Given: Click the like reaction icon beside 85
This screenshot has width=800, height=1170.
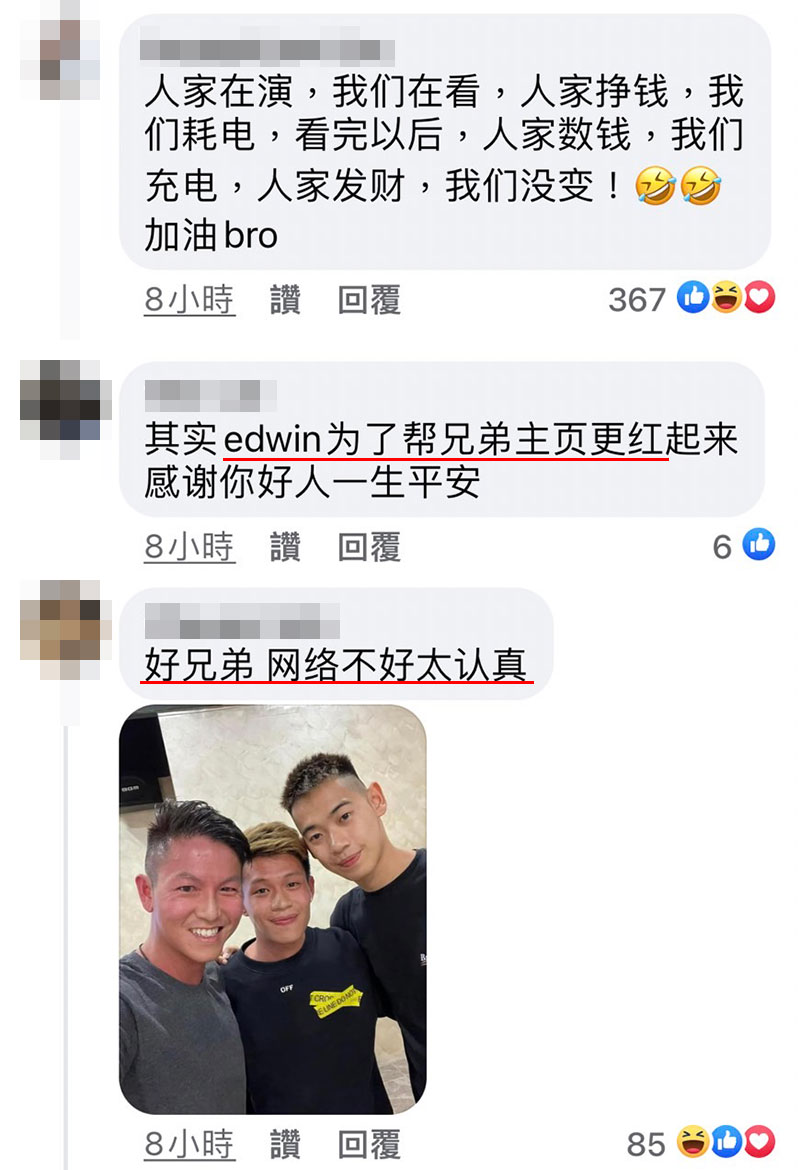Looking at the screenshot, I should pos(726,1142).
